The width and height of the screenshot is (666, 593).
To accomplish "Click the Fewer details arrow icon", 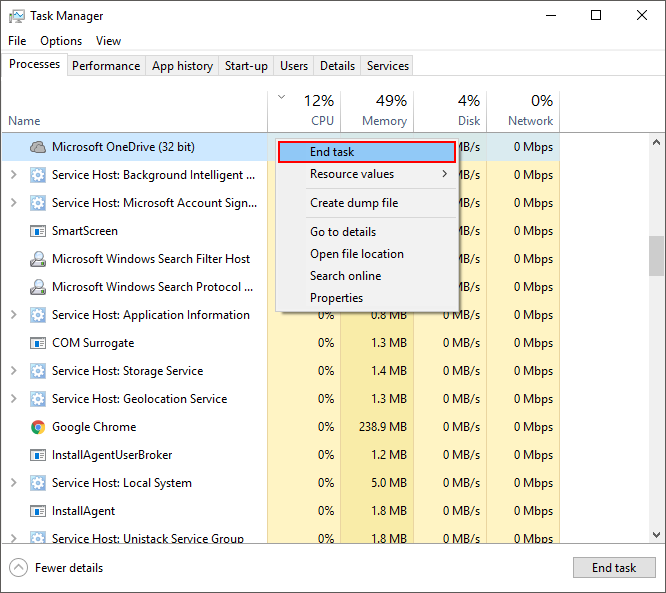I will (x=18, y=568).
